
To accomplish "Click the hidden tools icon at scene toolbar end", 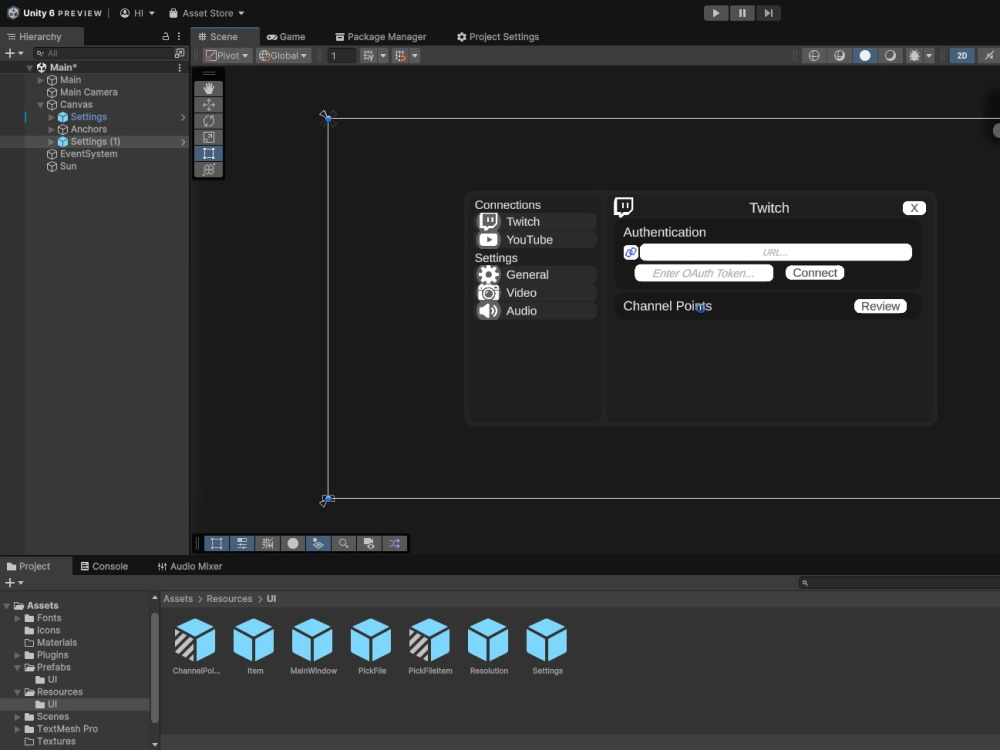I will 989,56.
